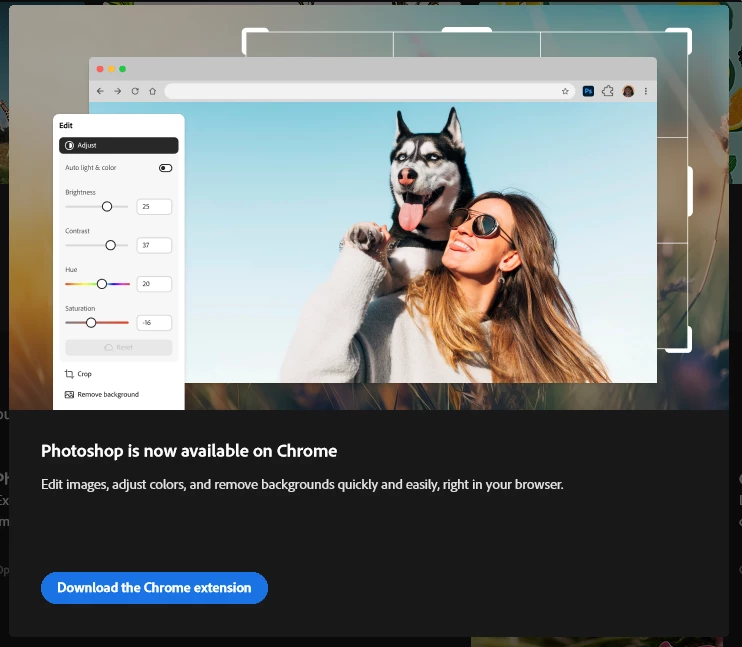742x647 pixels.
Task: Click the red window close dot
Action: coord(100,69)
